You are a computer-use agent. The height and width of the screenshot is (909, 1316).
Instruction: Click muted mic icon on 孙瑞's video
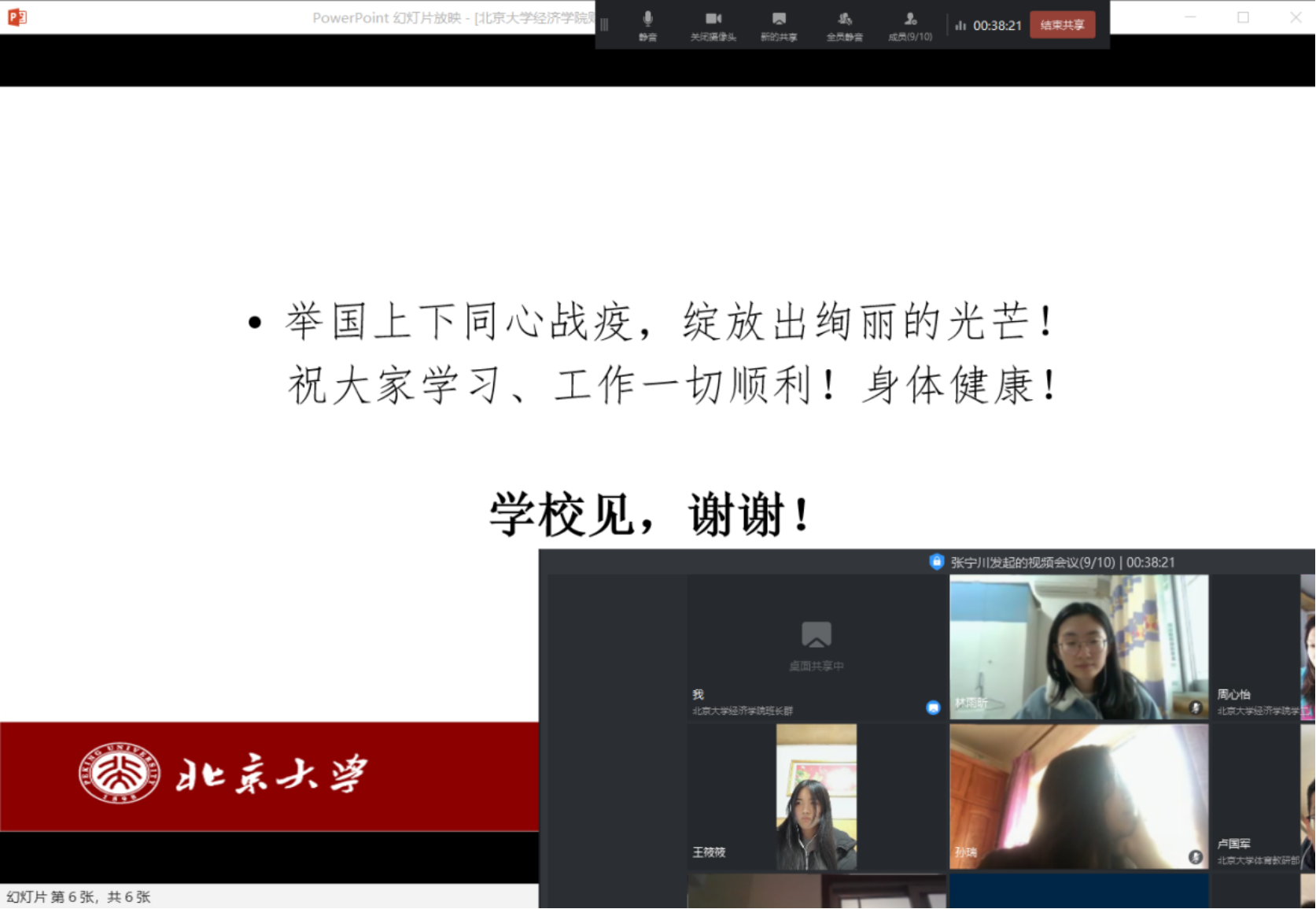coord(1196,857)
